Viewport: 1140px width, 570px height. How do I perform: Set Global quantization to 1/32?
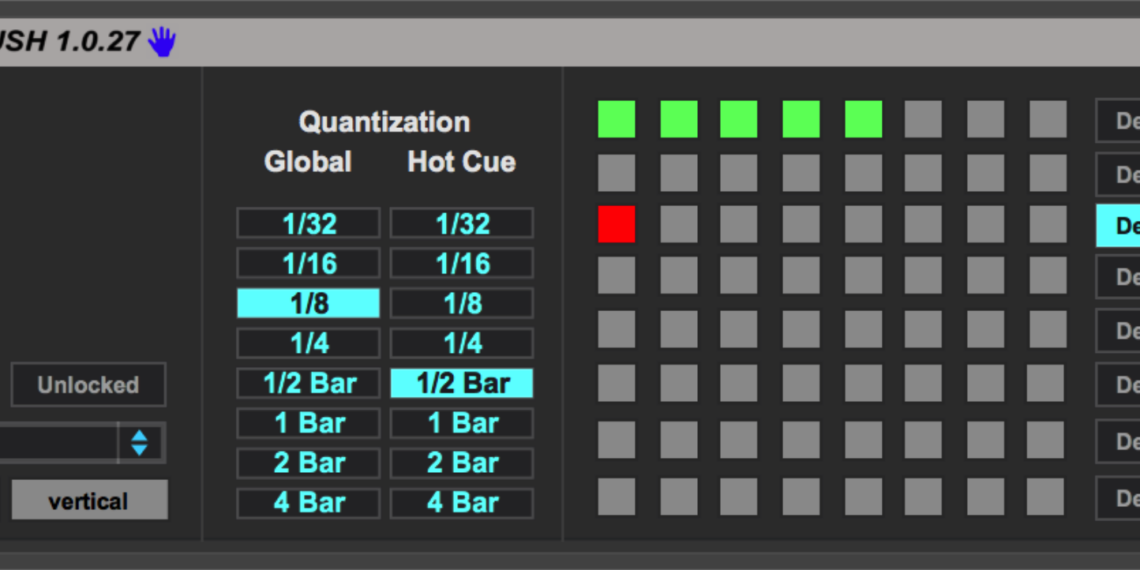tap(308, 223)
